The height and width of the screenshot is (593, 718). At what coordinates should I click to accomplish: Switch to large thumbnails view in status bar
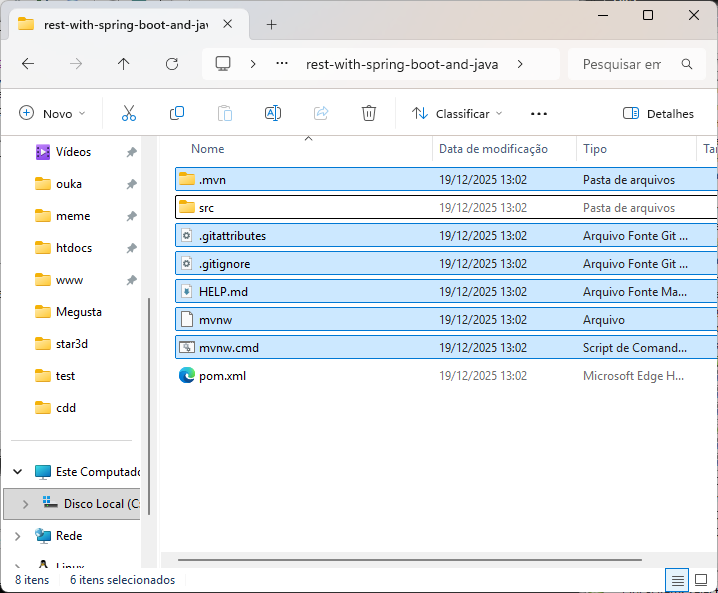(x=701, y=580)
